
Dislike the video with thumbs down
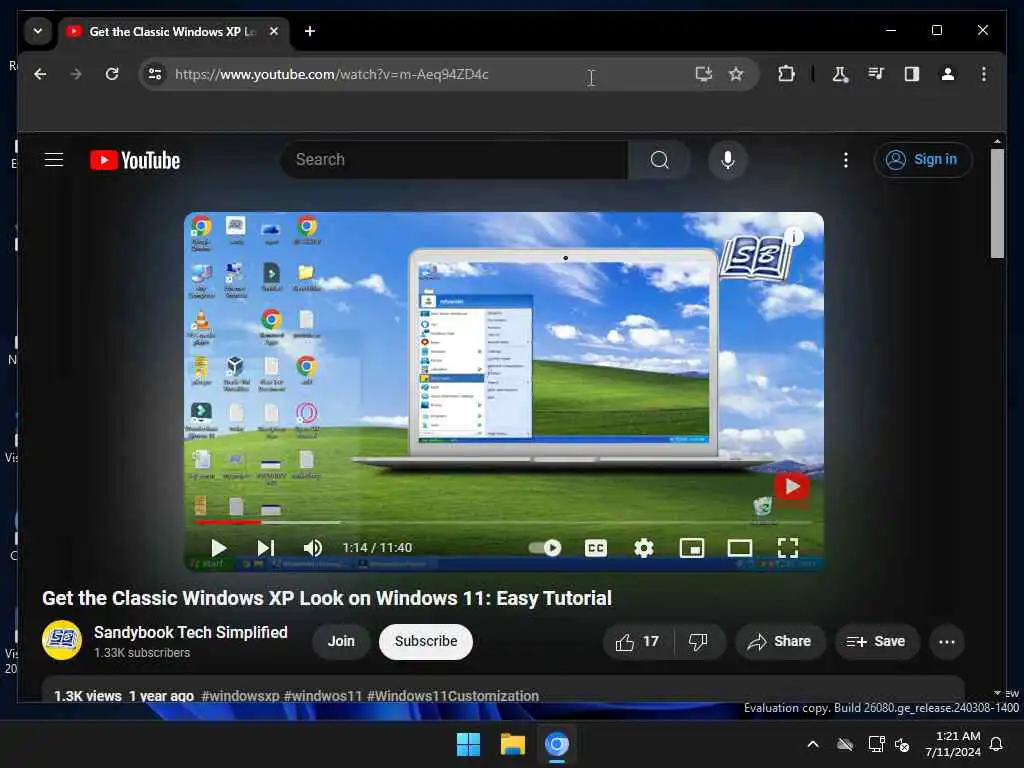click(698, 642)
